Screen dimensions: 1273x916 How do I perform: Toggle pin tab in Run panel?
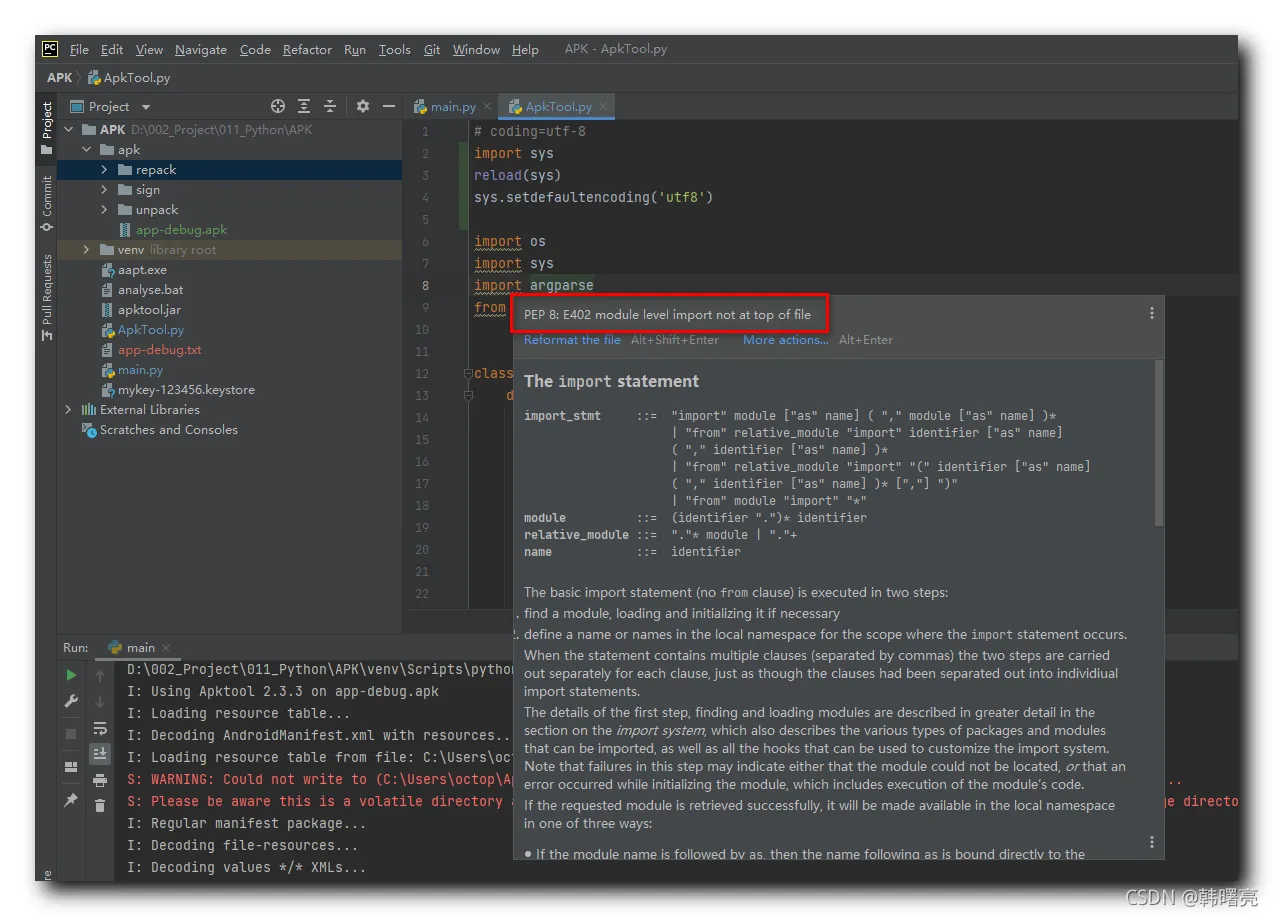(x=71, y=801)
